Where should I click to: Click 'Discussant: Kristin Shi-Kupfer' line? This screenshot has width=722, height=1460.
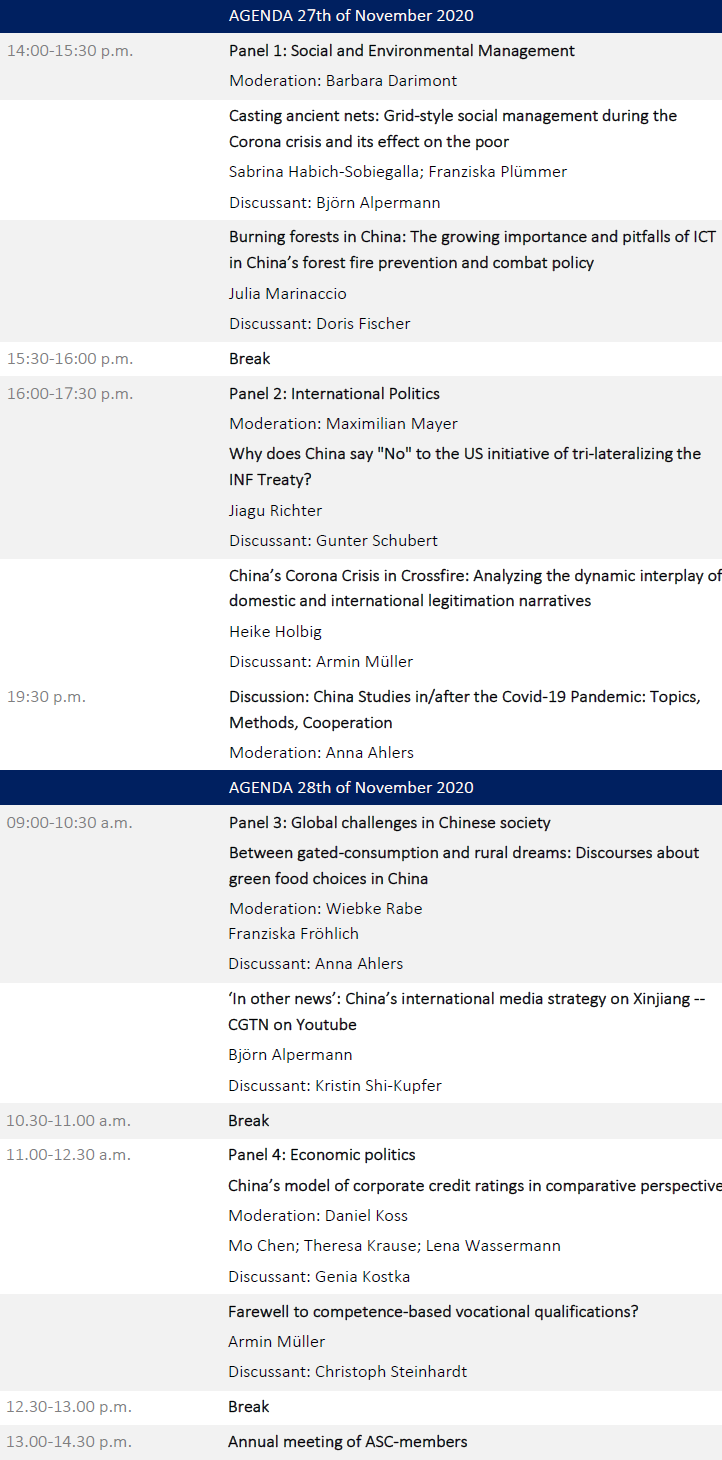334,1086
